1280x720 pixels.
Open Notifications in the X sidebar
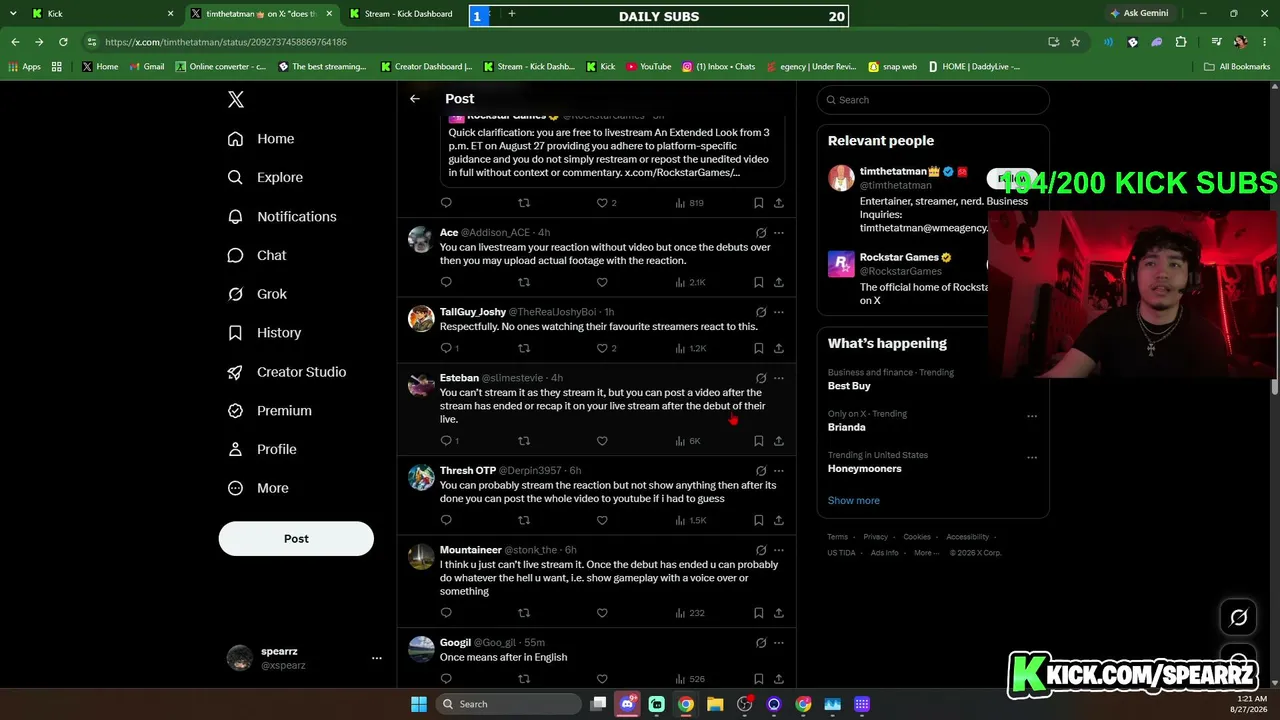[x=283, y=216]
